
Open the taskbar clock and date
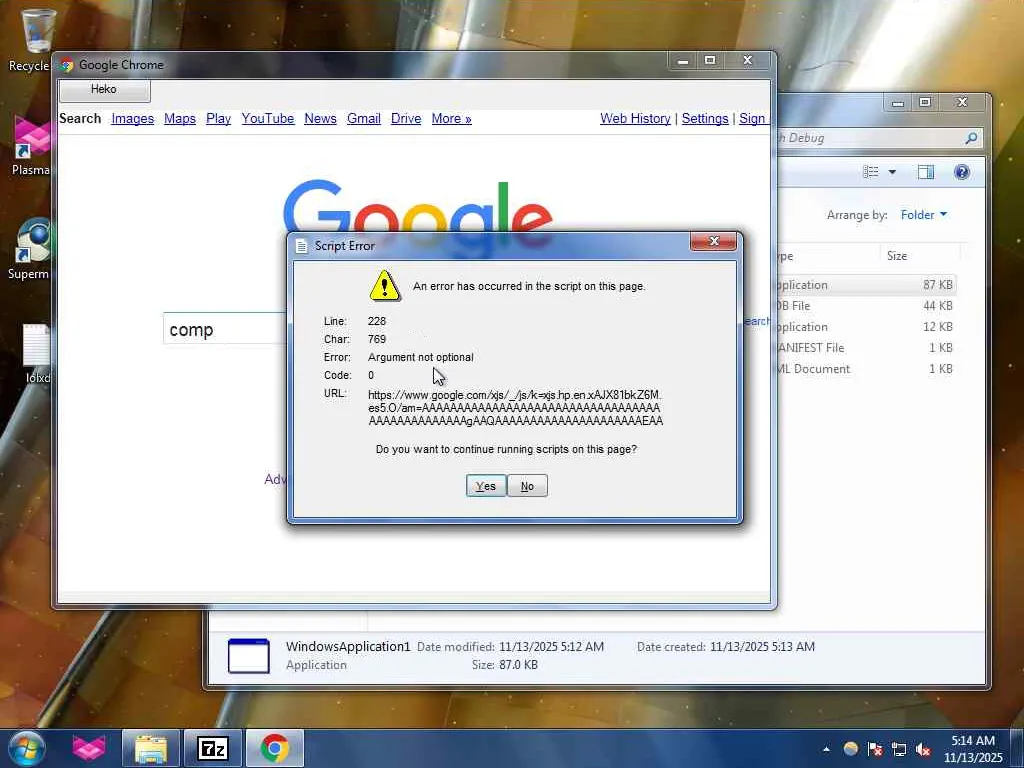973,749
